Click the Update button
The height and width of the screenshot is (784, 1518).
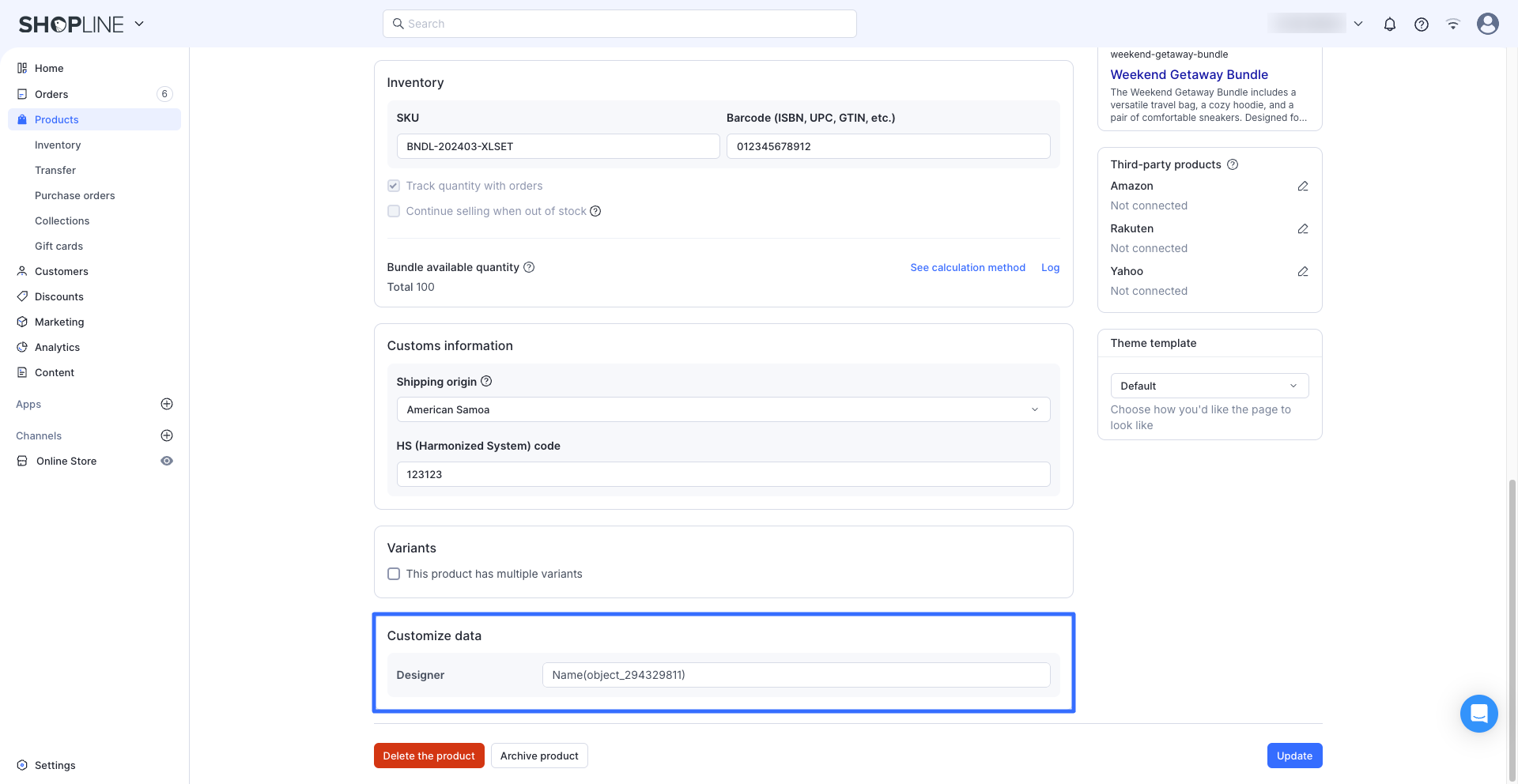tap(1293, 756)
